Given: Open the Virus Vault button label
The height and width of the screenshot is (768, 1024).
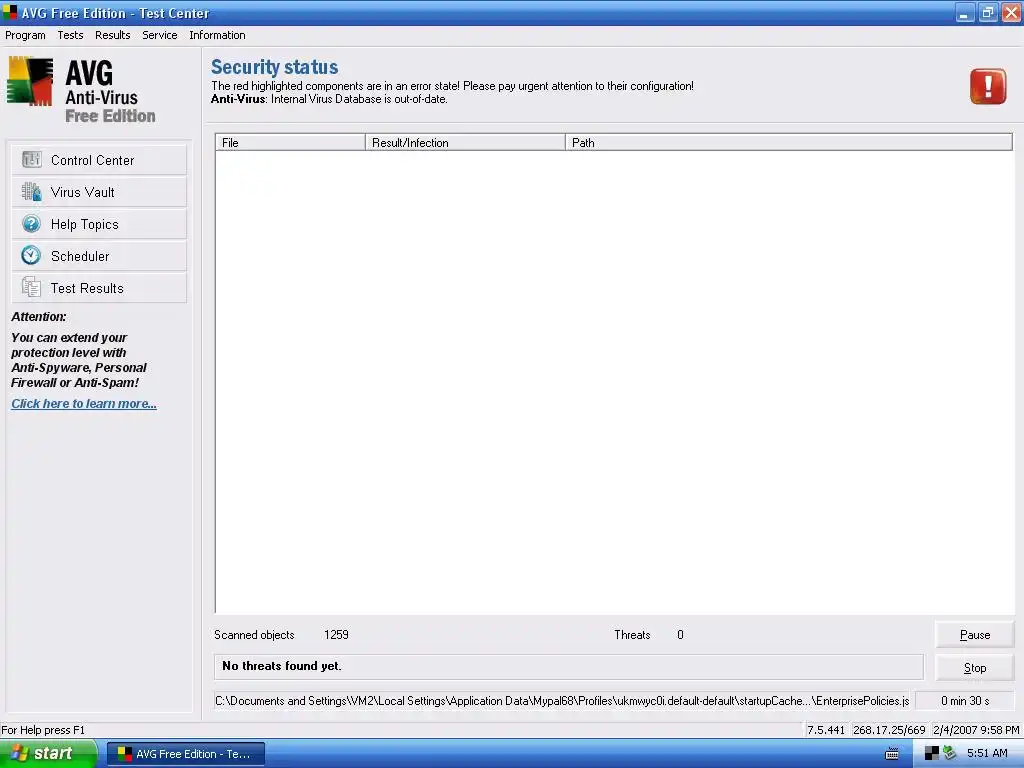Looking at the screenshot, I should tap(82, 192).
